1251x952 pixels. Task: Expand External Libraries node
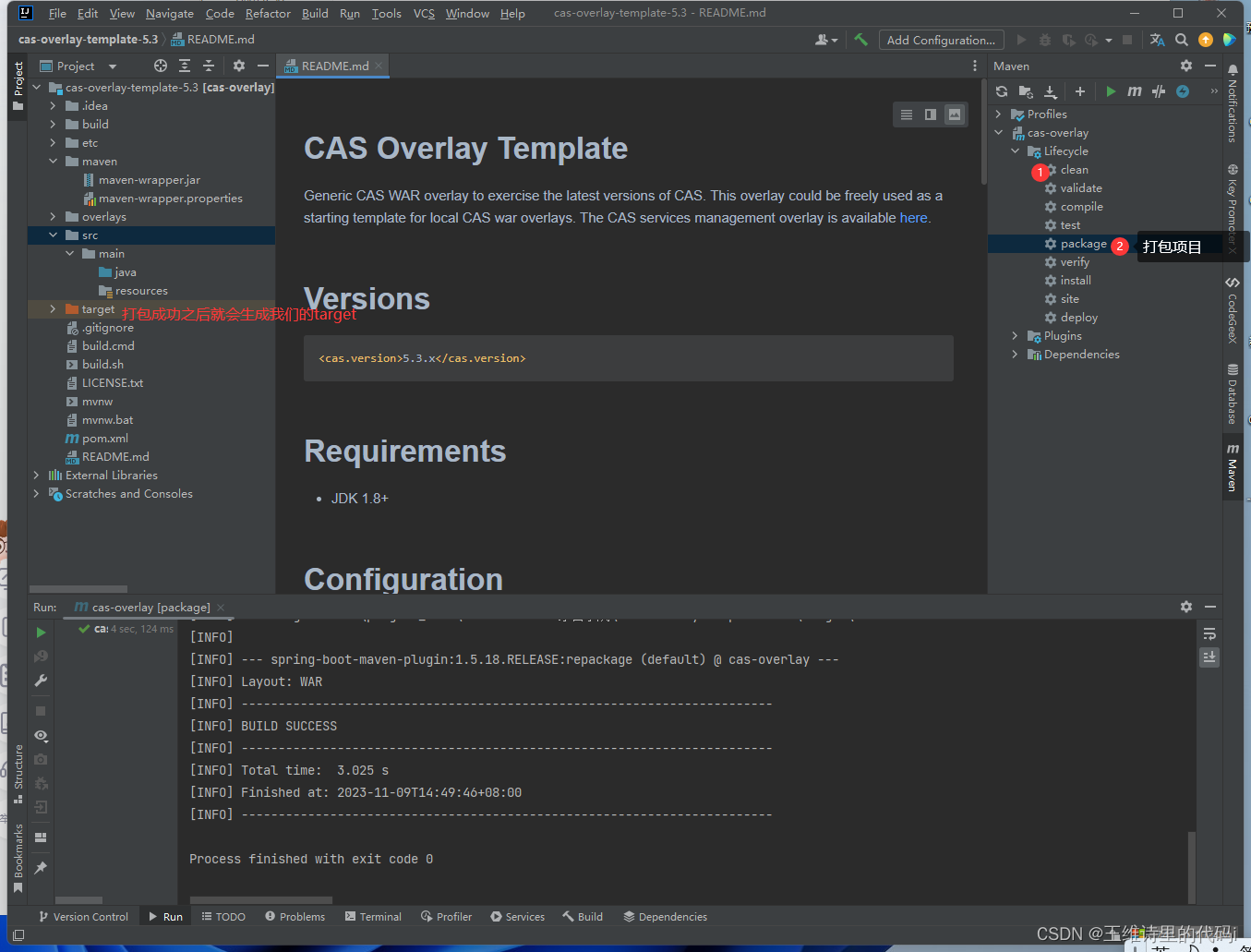coord(36,476)
